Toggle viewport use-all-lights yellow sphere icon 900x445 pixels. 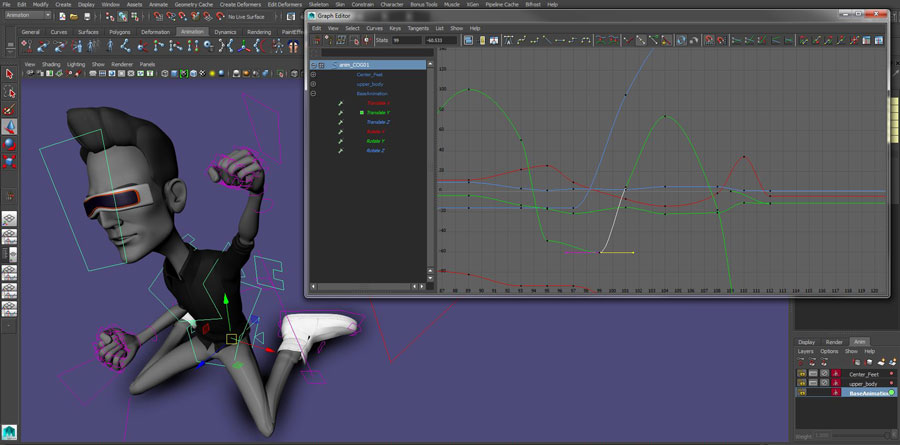[x=212, y=73]
